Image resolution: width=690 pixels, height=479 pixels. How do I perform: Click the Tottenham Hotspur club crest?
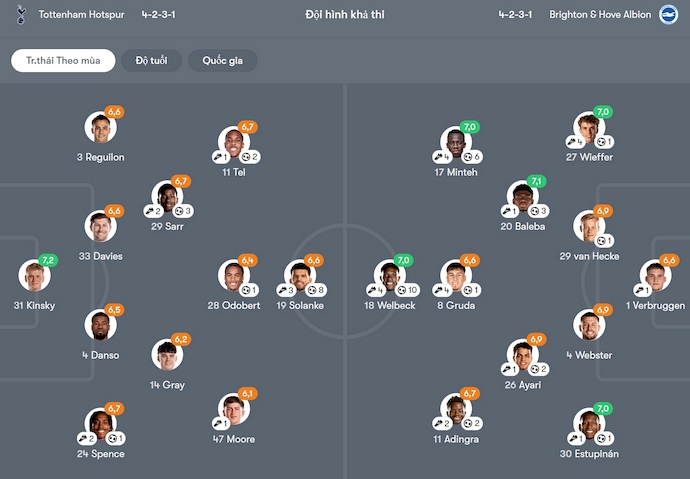[19, 15]
